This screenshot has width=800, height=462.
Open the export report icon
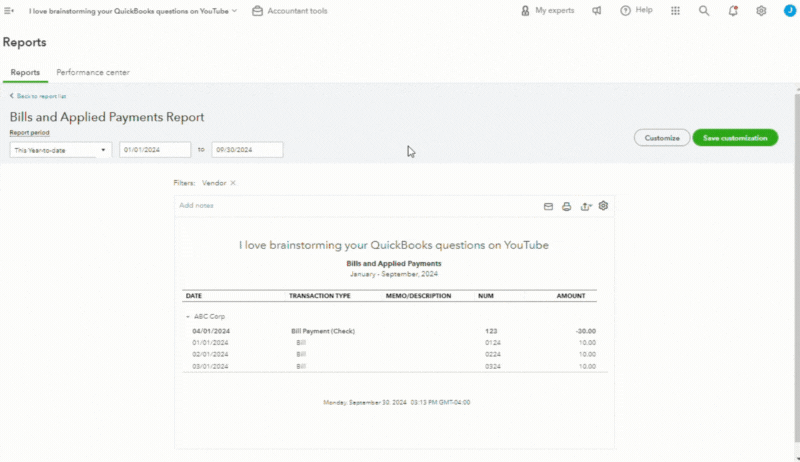point(586,207)
